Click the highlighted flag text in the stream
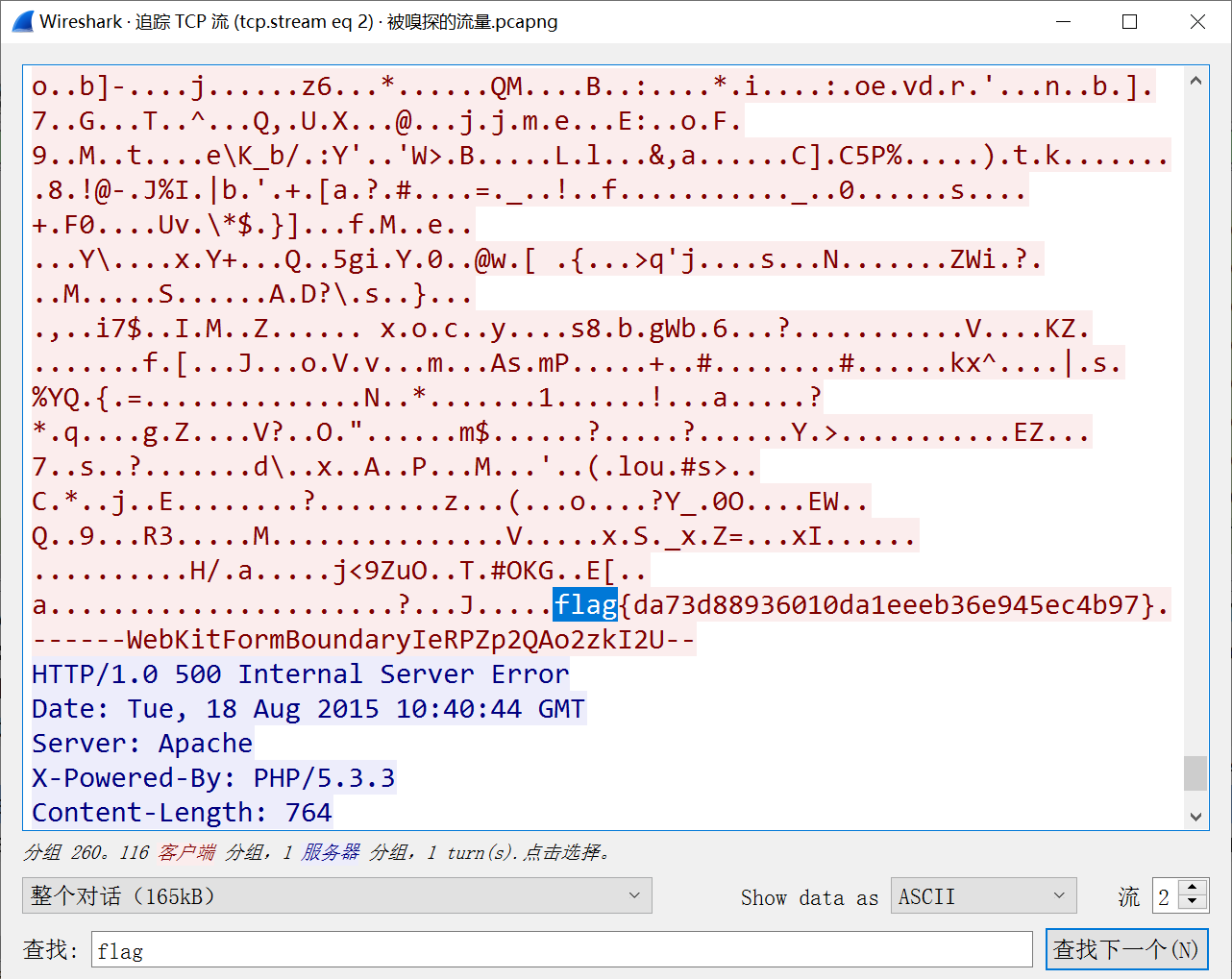This screenshot has height=979, width=1232. 585,604
